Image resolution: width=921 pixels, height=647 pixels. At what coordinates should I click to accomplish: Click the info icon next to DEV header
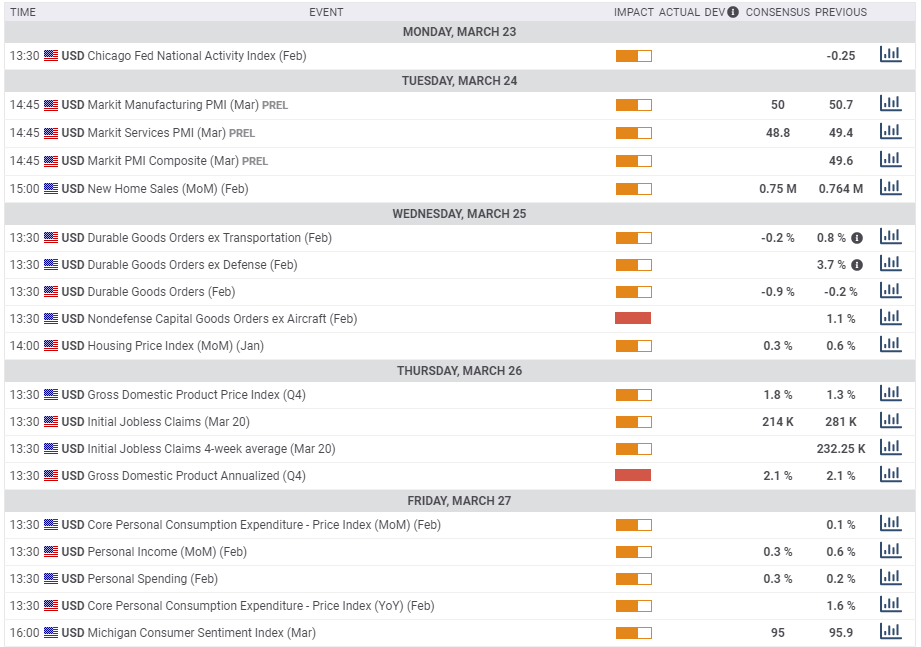coord(733,12)
